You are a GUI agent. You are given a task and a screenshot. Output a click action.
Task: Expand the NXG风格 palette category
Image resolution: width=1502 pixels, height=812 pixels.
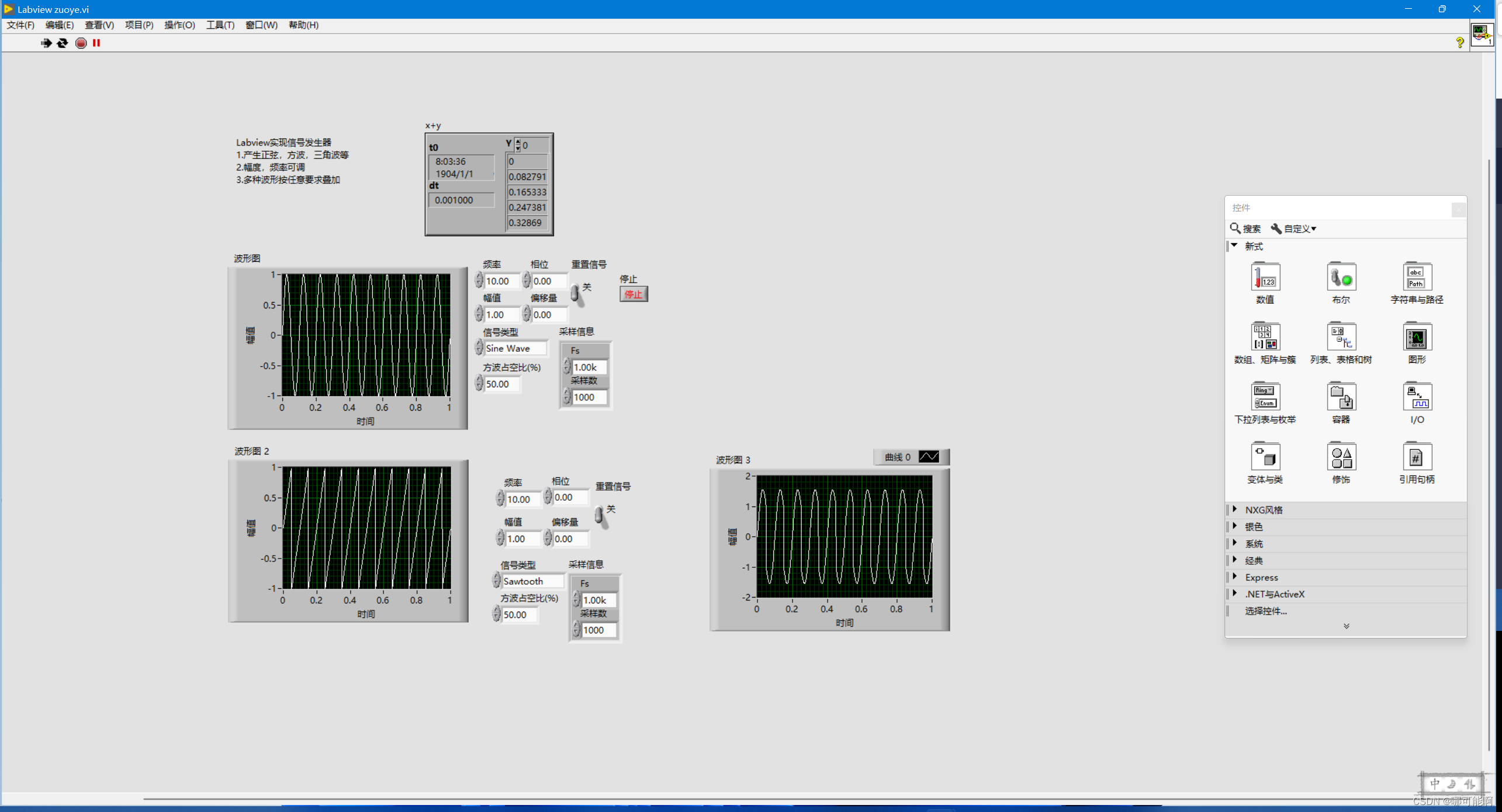click(x=1234, y=509)
